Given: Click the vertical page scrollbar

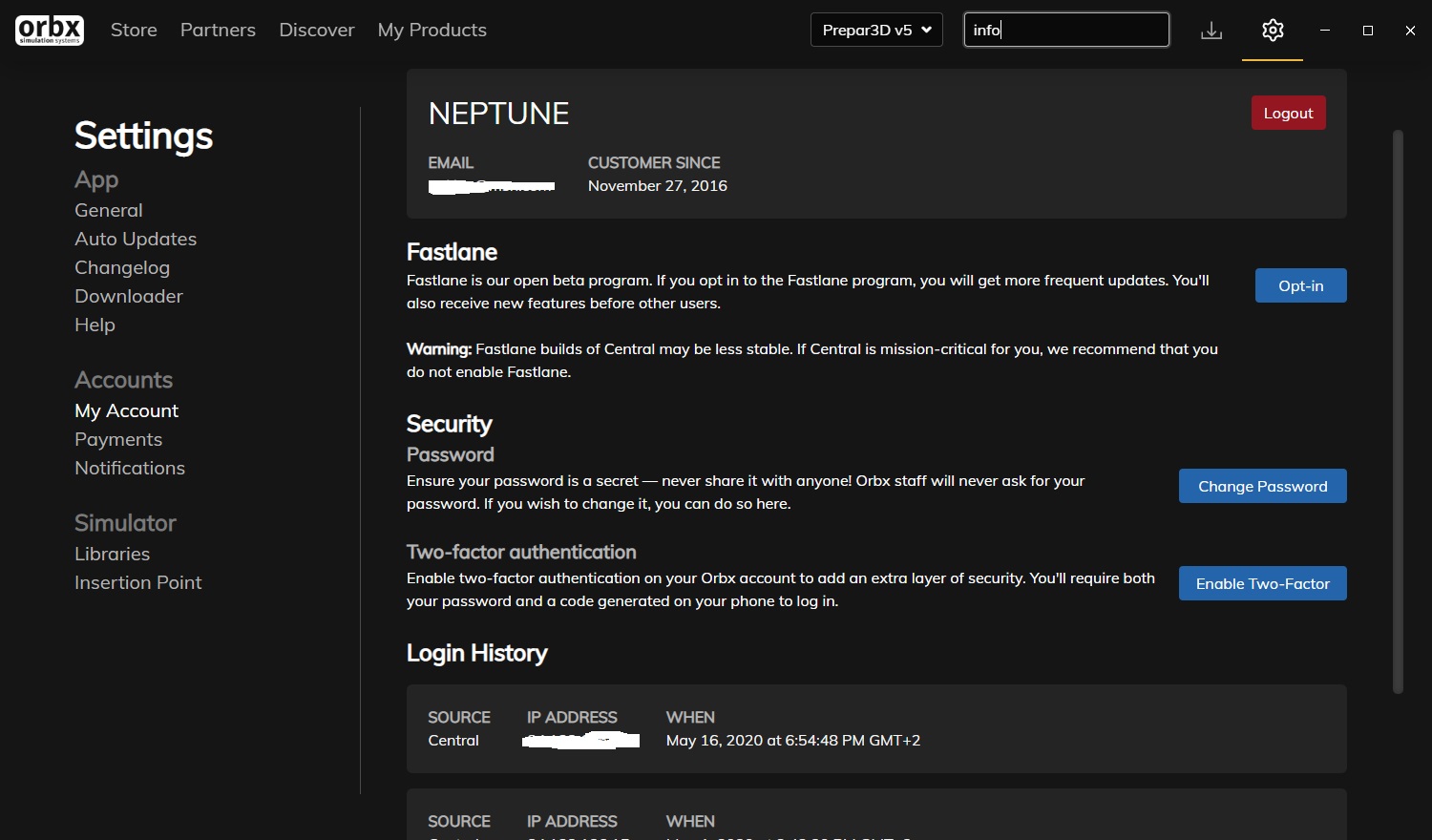Looking at the screenshot, I should pos(1398,410).
